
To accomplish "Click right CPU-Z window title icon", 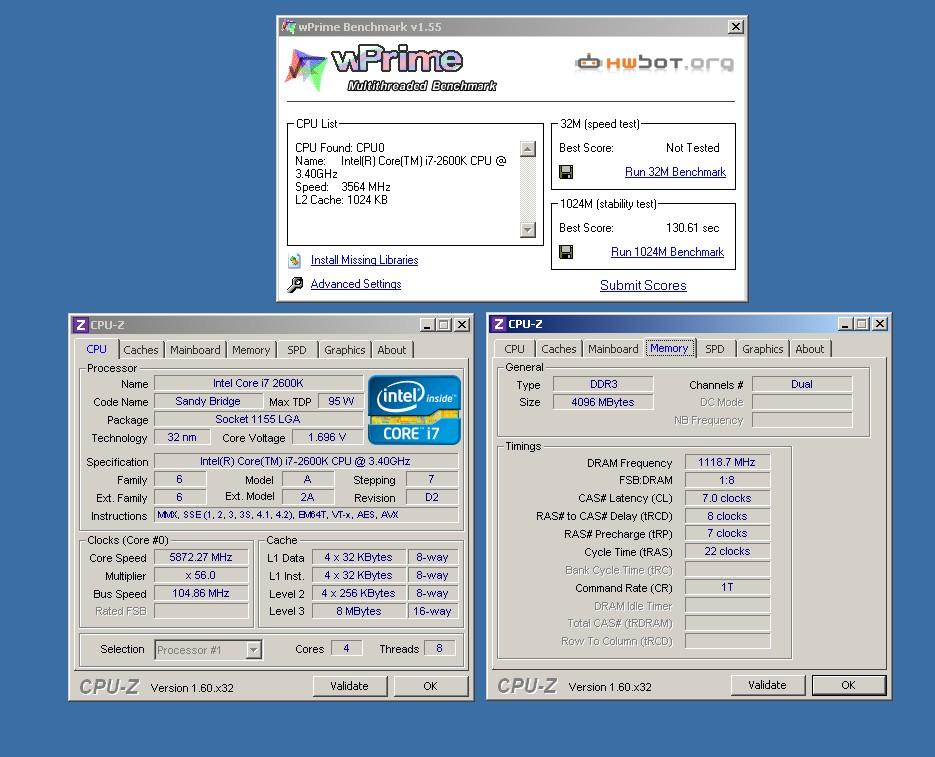I will tap(499, 324).
